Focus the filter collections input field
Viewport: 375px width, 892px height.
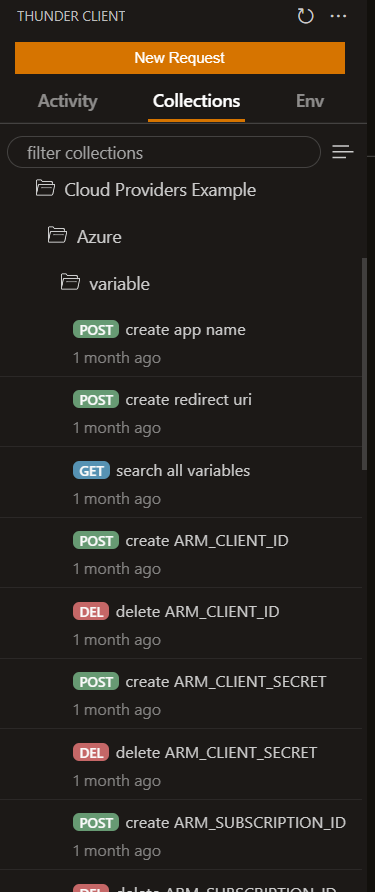pyautogui.click(x=164, y=152)
